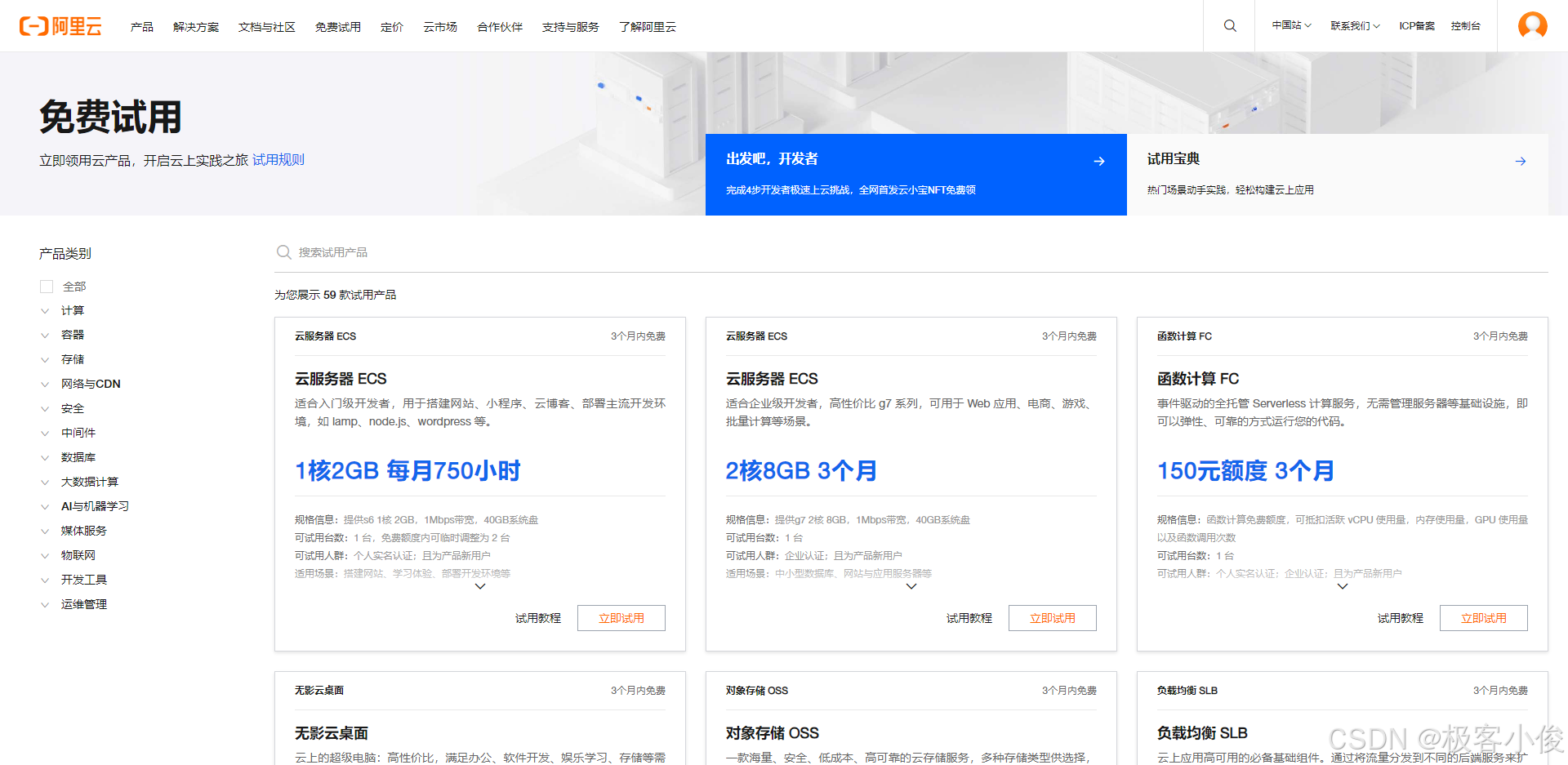Viewport: 1568px width, 765px height.
Task: Expand details on 1核2GB ECS card
Action: click(x=480, y=586)
